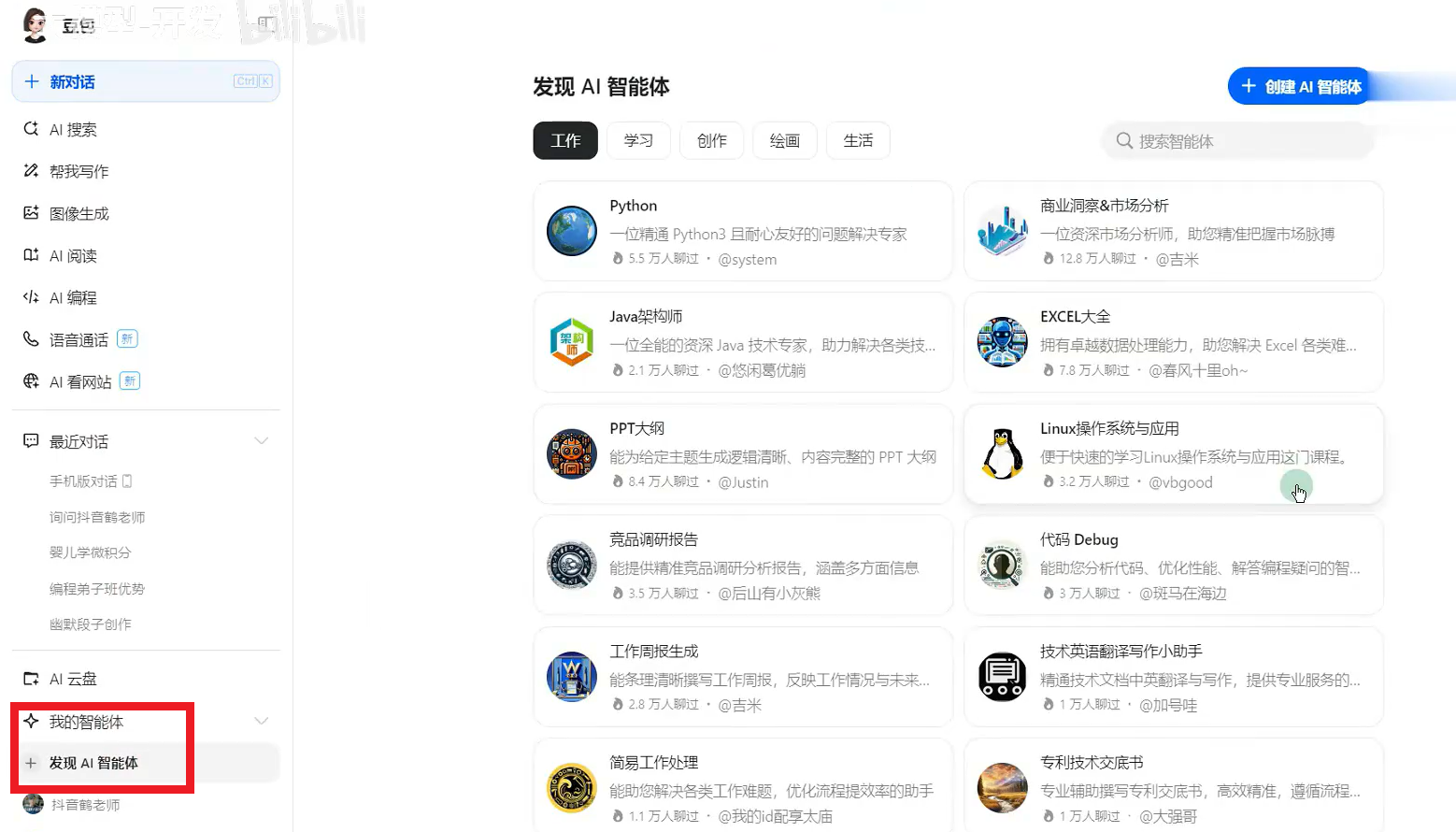Click the 代码 Debug avatar icon
Viewport: 1456px width, 832px height.
pyautogui.click(x=1002, y=565)
